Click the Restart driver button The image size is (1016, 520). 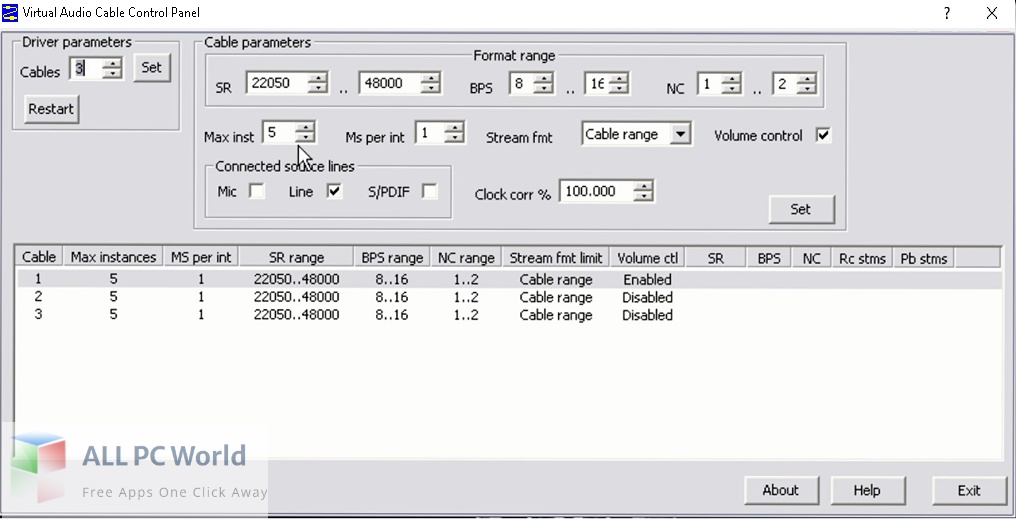click(x=51, y=109)
